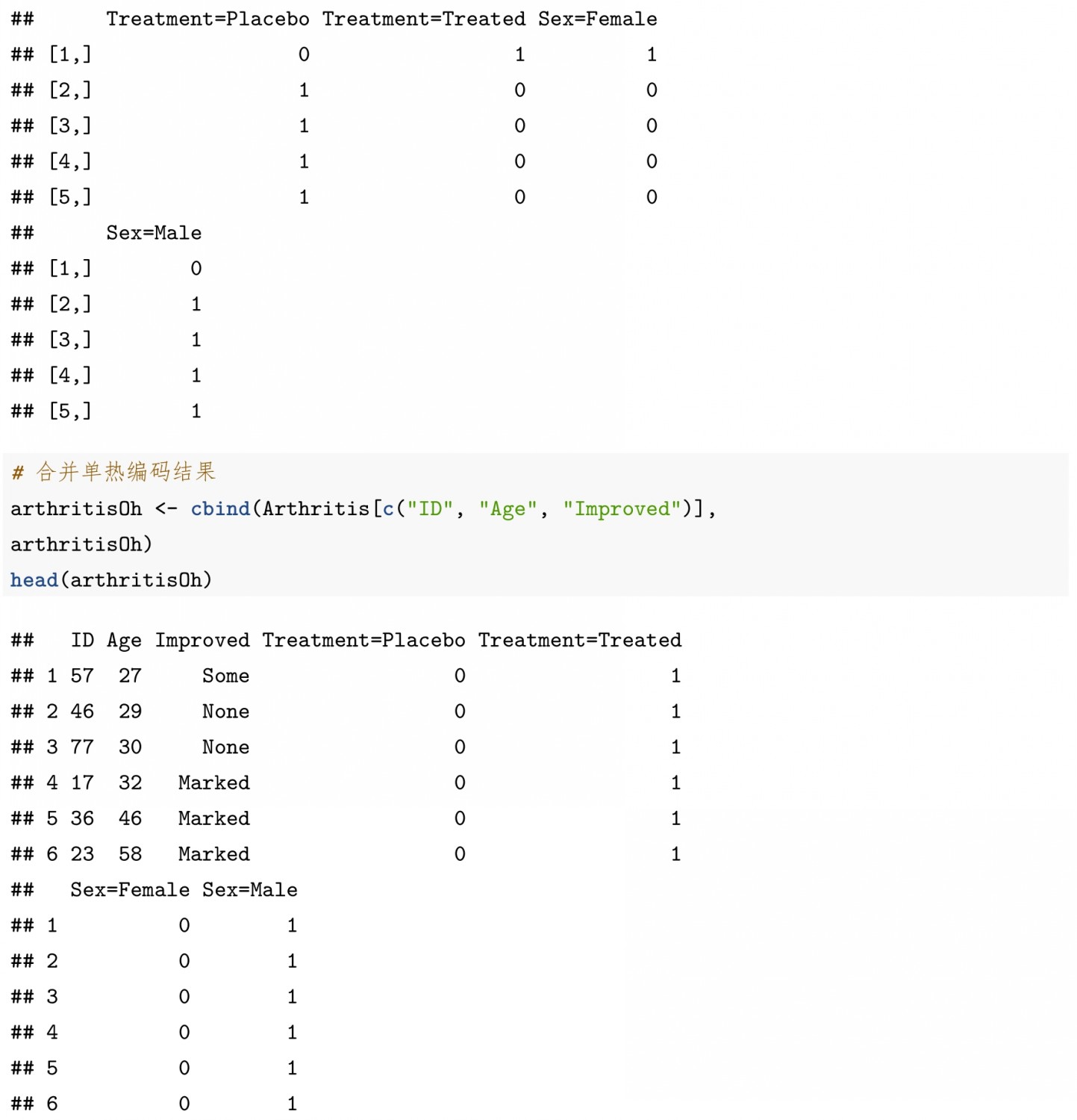Click the head function call in code
Viewport: 1077px width, 1120px height.
pyautogui.click(x=34, y=580)
